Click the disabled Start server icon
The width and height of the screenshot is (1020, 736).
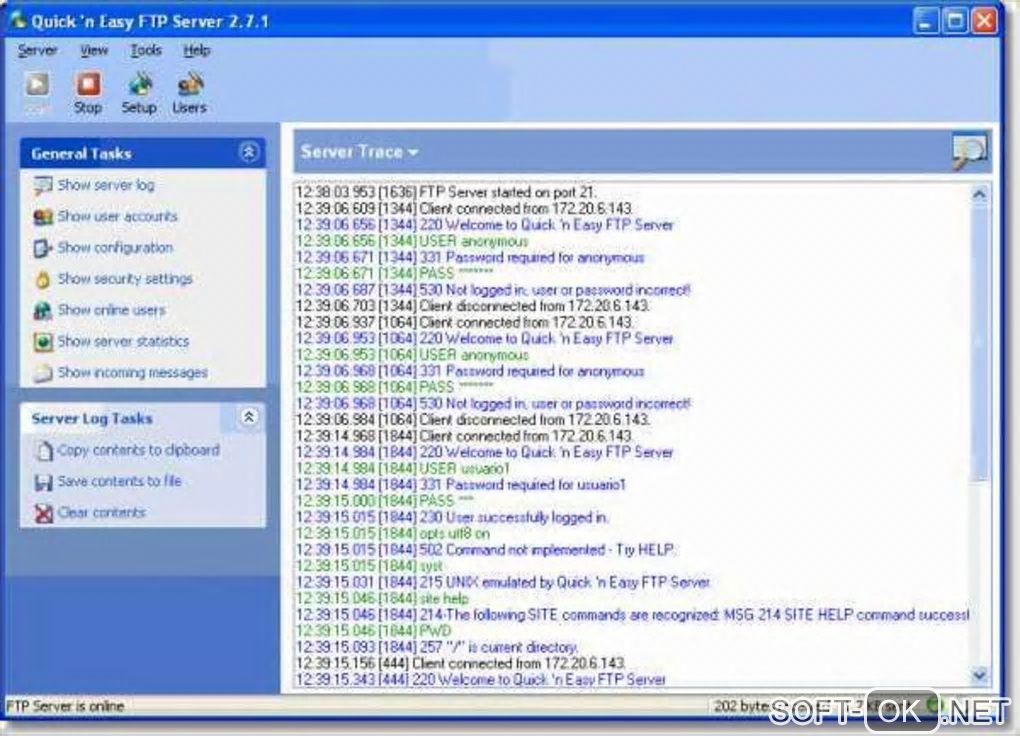pos(37,85)
